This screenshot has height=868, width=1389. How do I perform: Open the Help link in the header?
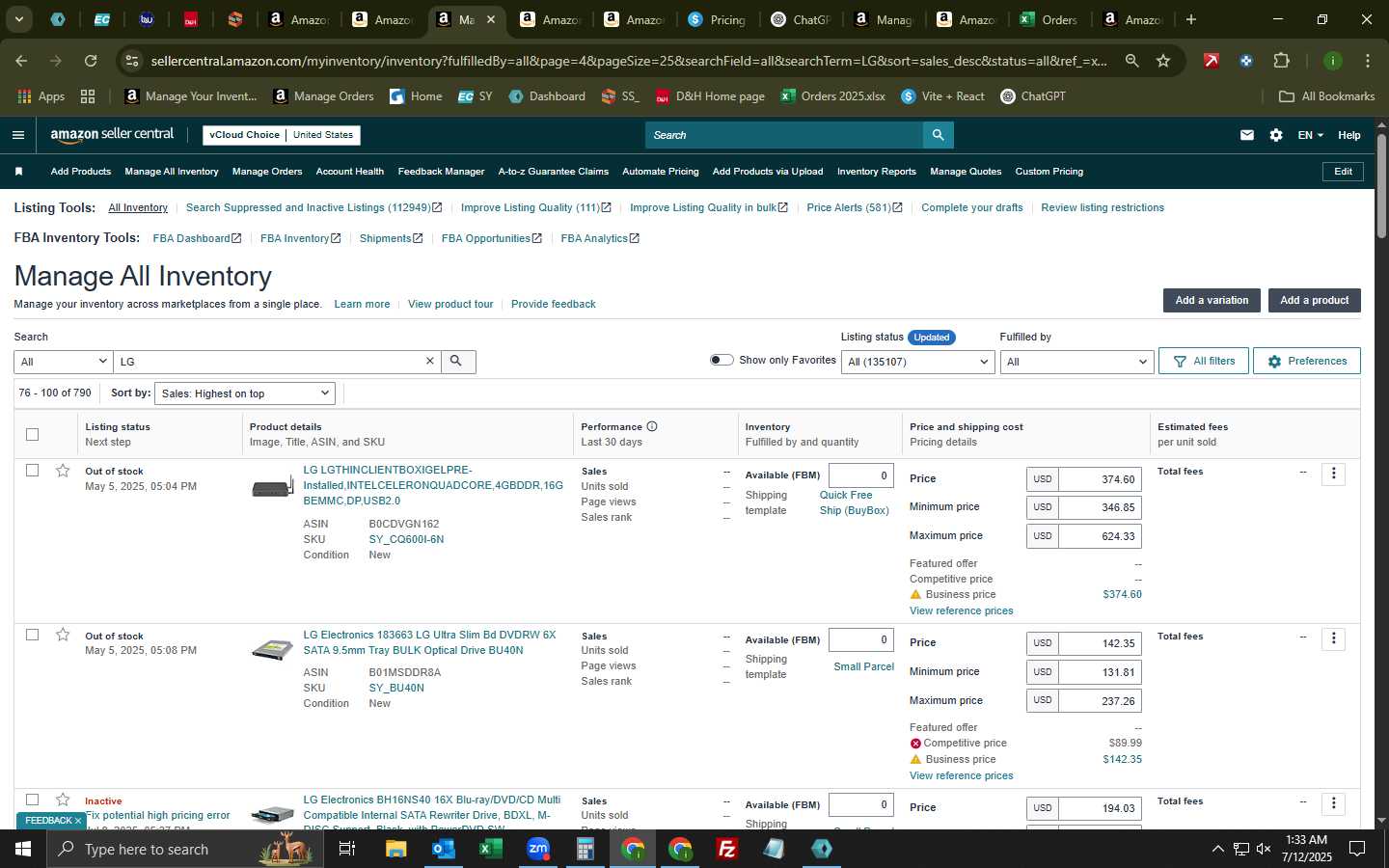click(1349, 135)
